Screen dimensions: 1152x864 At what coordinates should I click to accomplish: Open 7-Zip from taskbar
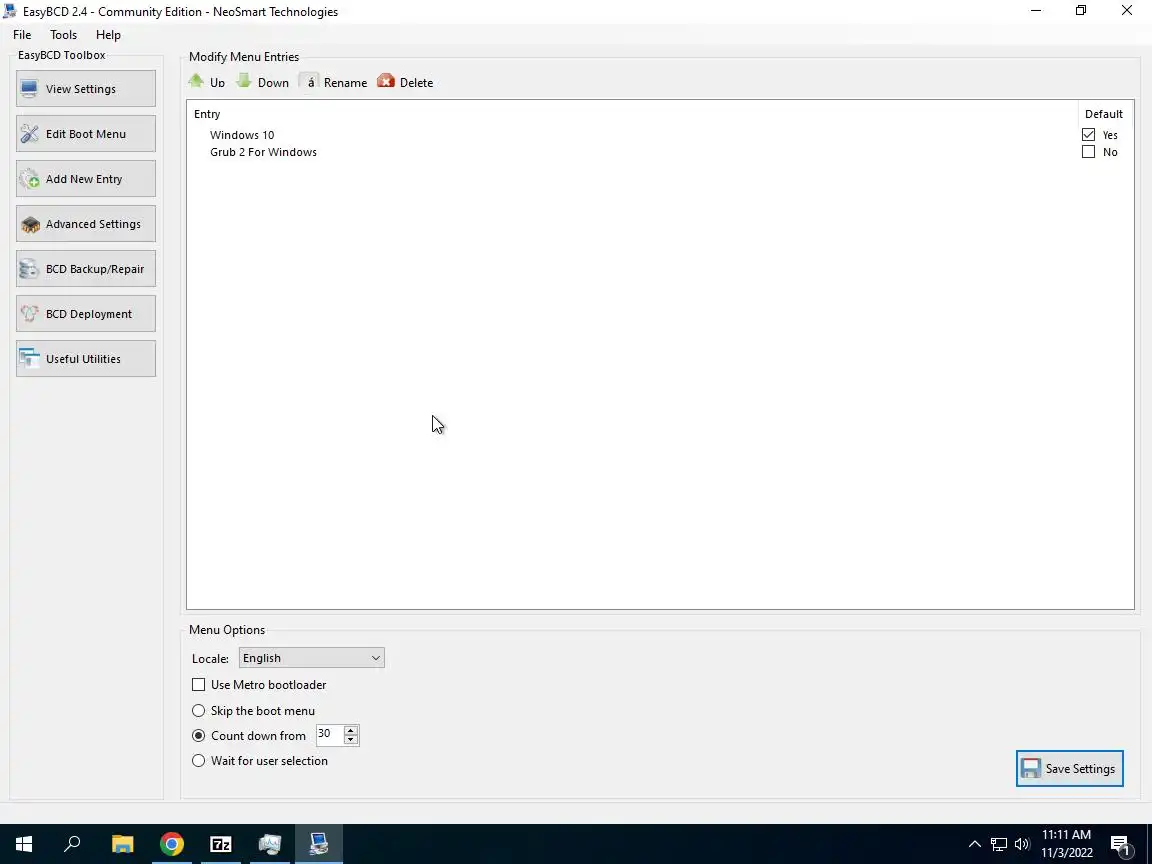220,844
